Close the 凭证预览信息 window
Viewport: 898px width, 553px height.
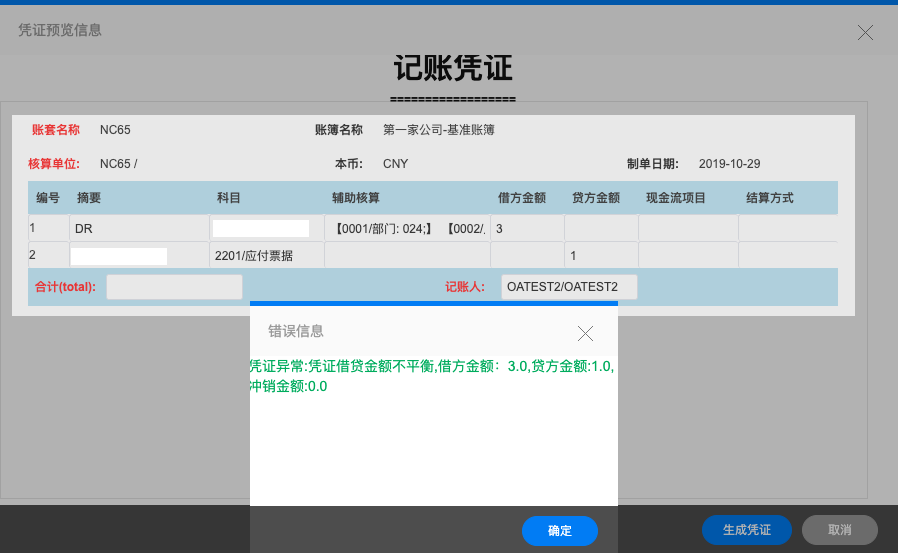point(865,33)
